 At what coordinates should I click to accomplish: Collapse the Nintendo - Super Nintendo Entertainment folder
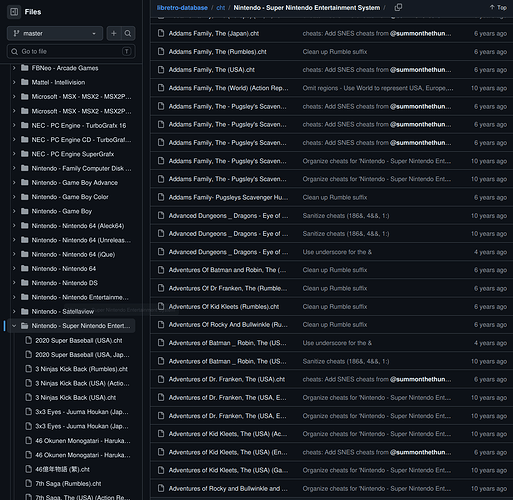[14, 326]
